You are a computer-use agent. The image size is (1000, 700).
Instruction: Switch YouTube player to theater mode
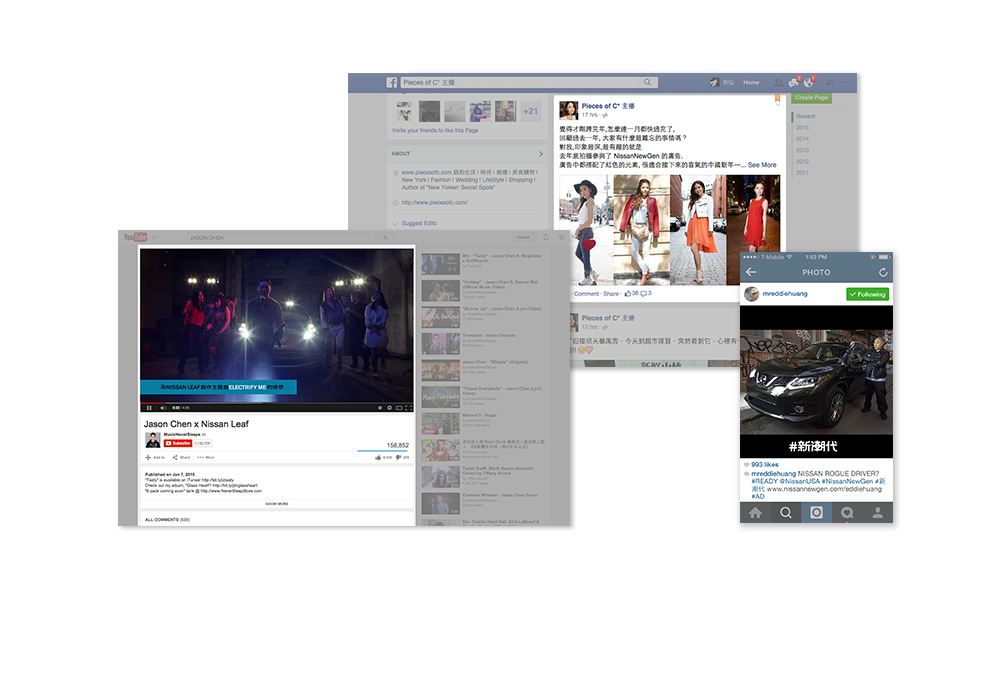click(399, 408)
